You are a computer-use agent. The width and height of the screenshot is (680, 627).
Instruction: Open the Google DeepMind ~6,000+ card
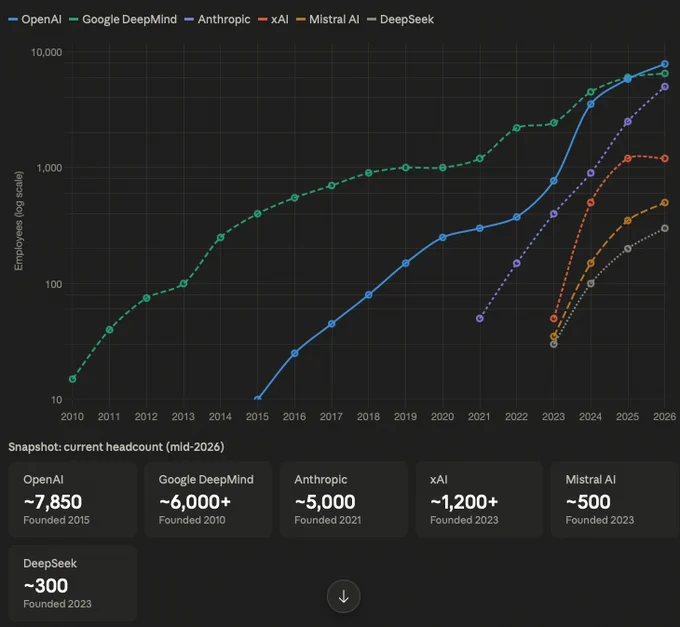click(208, 500)
